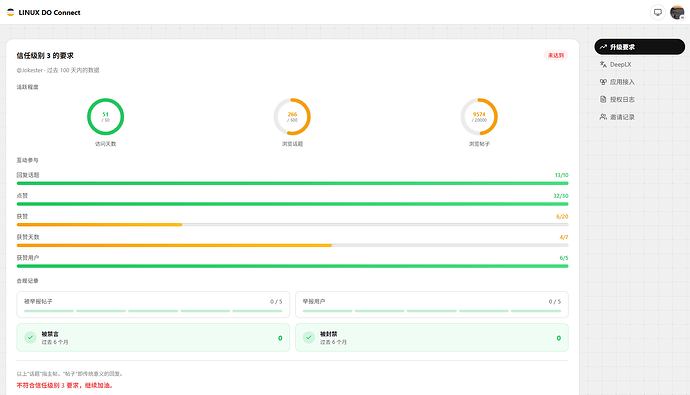
Task: Click the LINUX DO Connect title text
Action: [49, 12]
